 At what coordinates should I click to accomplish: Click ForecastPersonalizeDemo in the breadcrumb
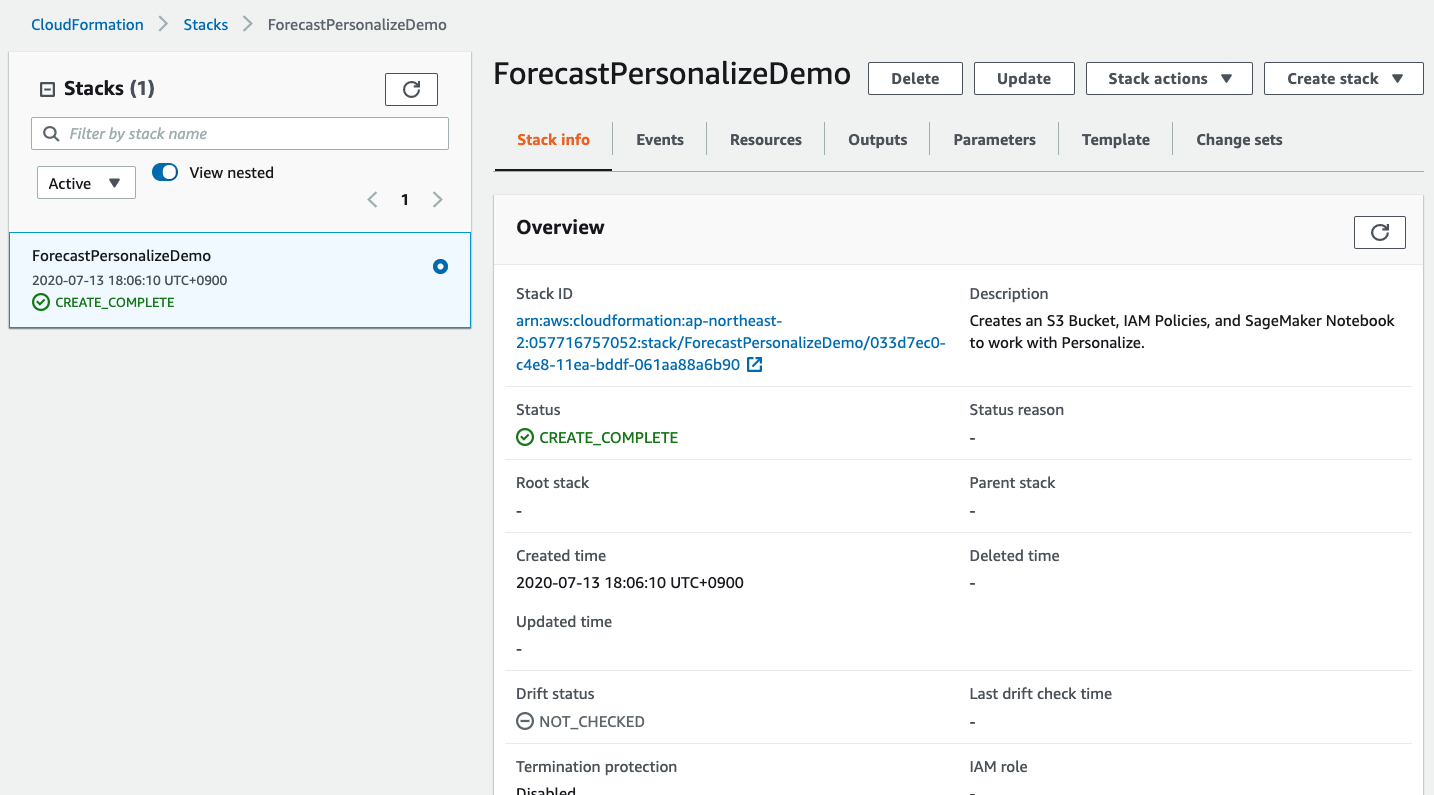point(357,24)
